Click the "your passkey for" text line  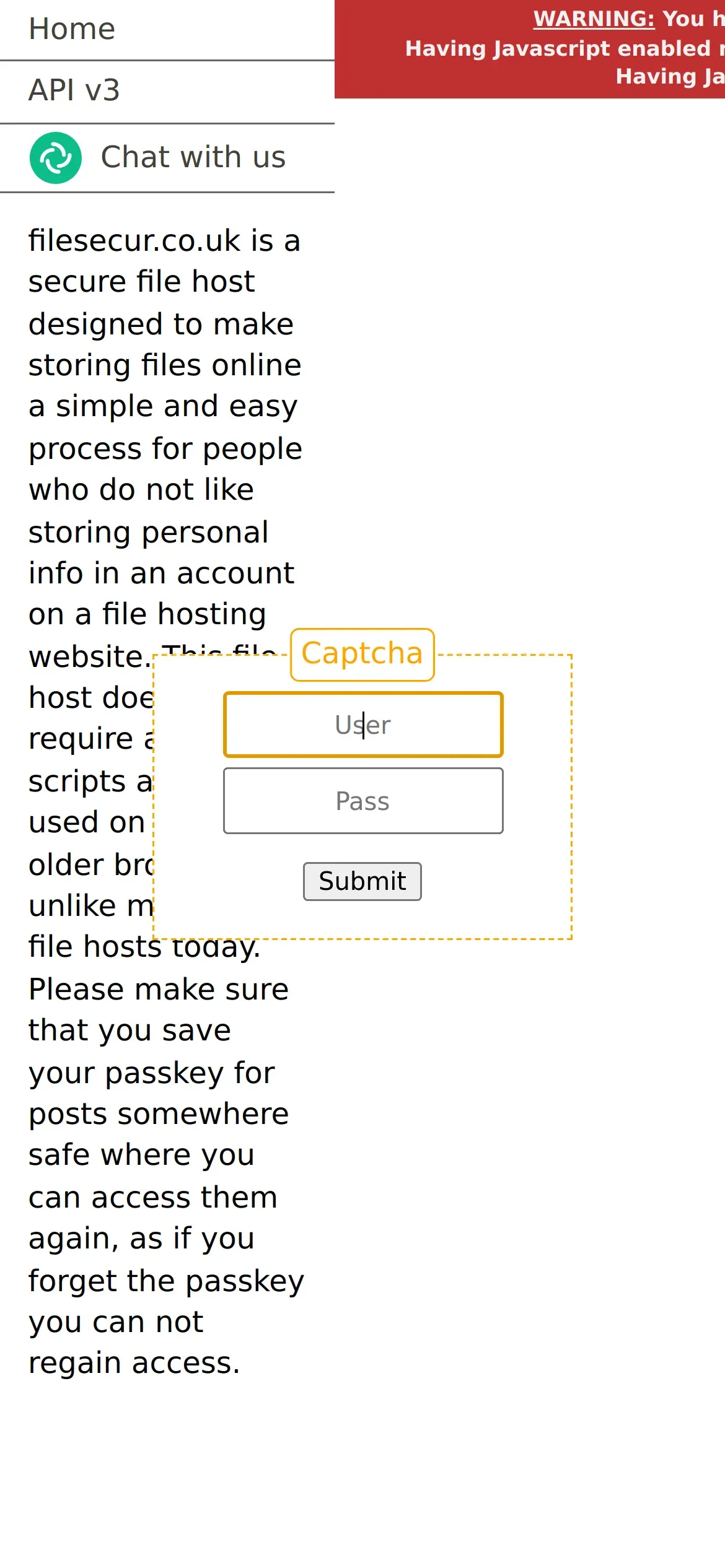[151, 1073]
